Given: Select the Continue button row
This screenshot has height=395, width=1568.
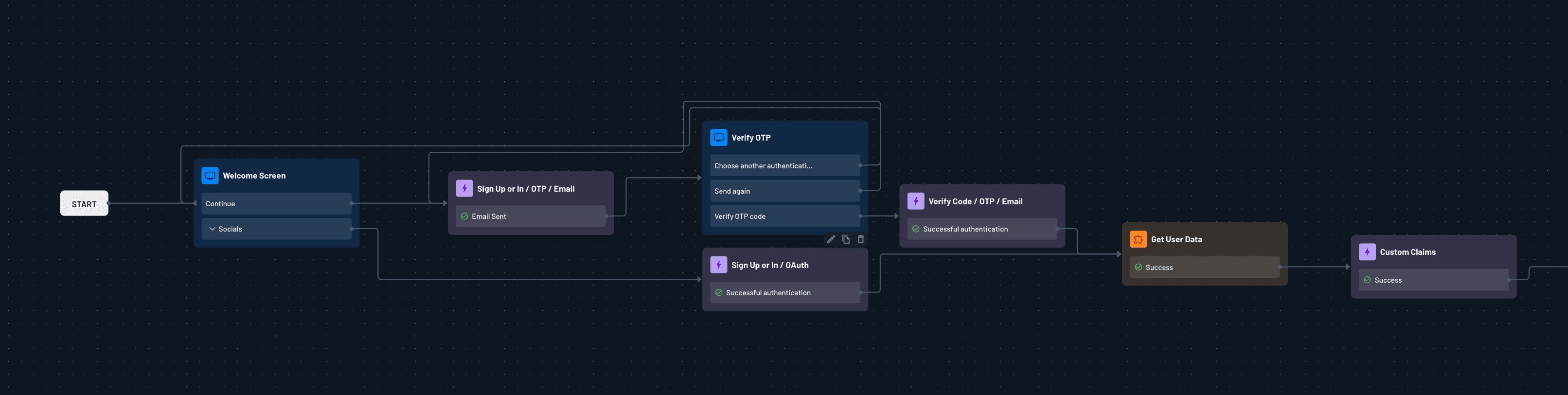Looking at the screenshot, I should click(276, 204).
